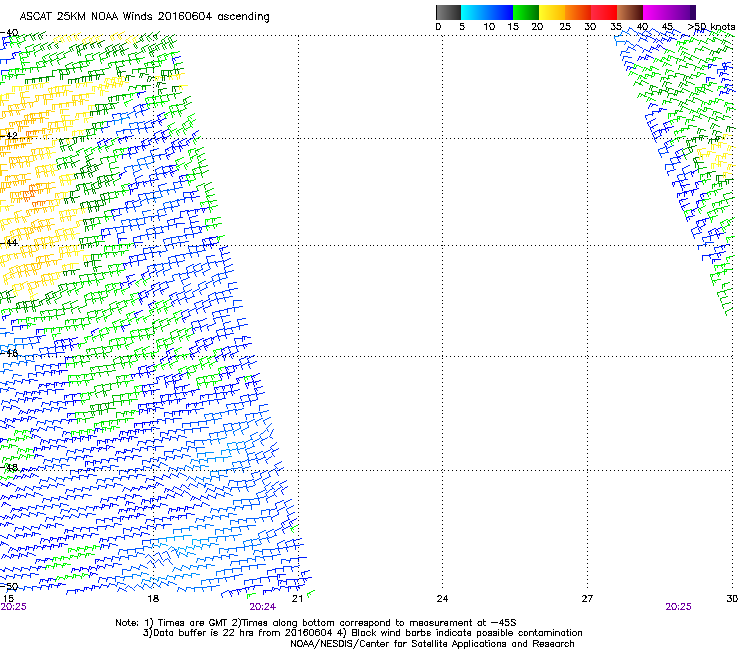Click the '21' longitude axis label

[x=297, y=599]
